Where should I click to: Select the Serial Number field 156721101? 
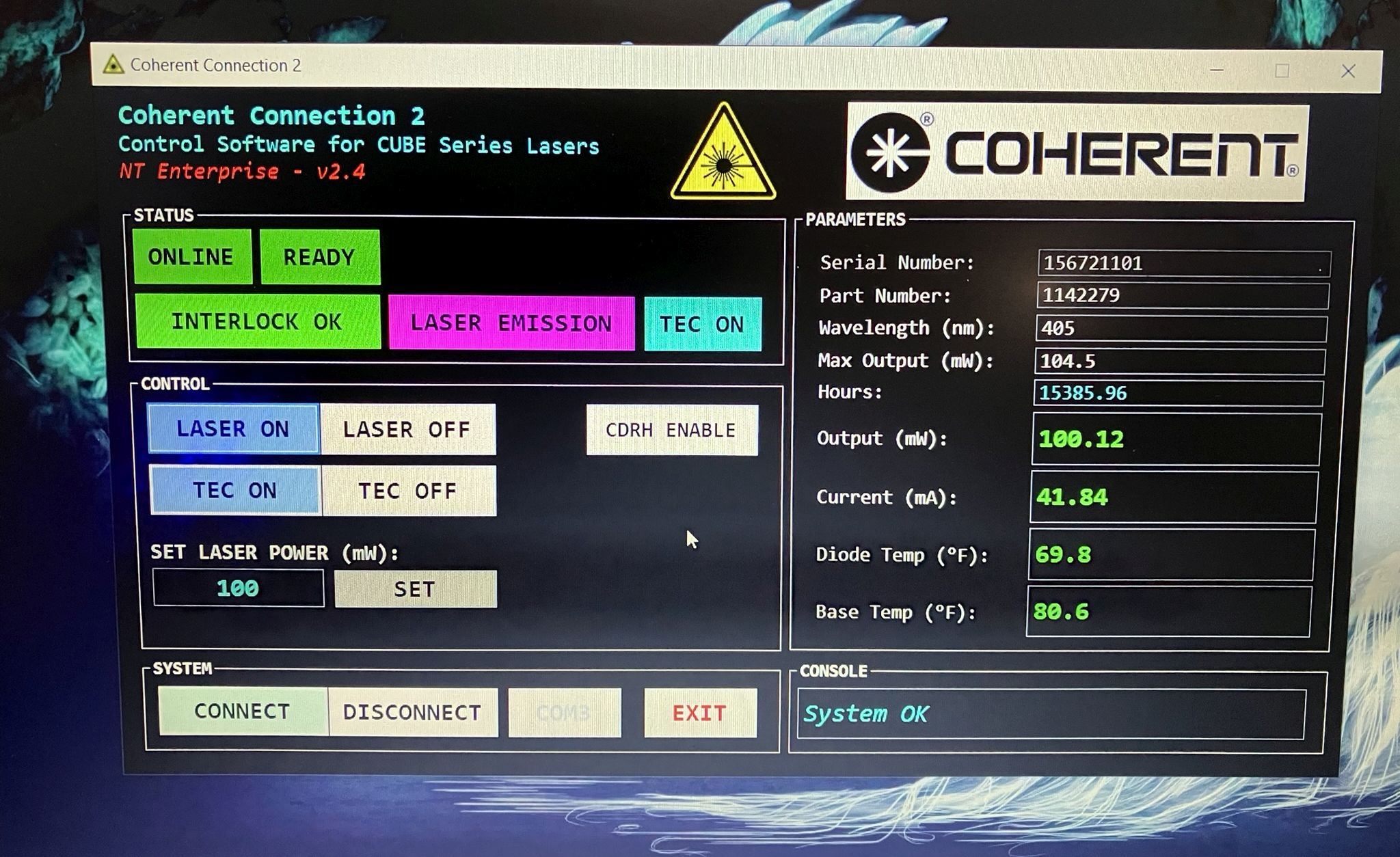[x=1184, y=263]
